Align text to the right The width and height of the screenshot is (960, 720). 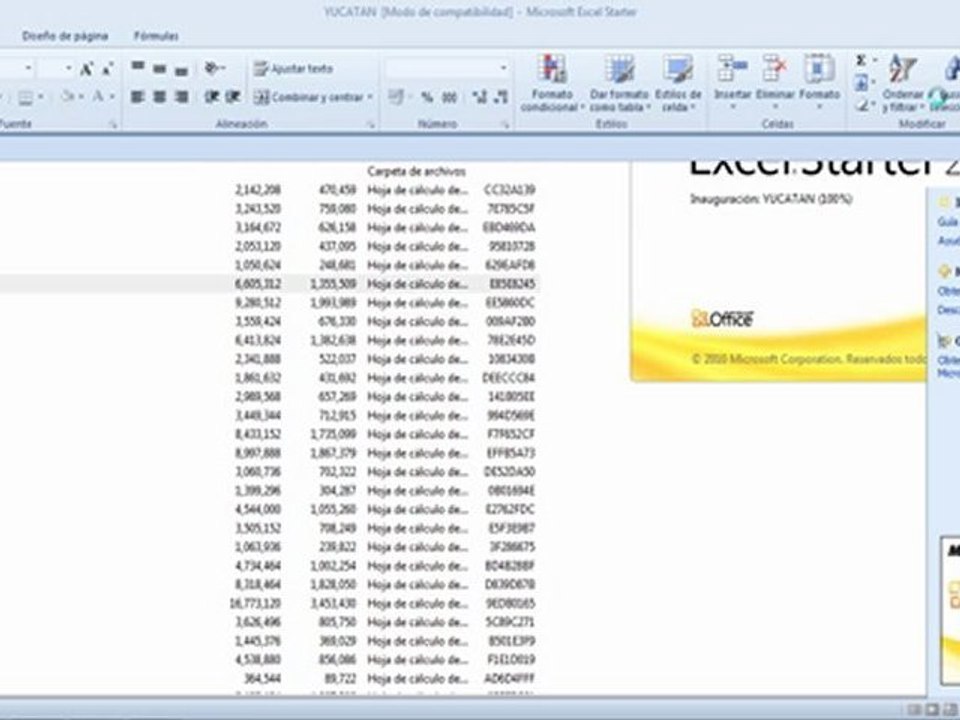181,97
